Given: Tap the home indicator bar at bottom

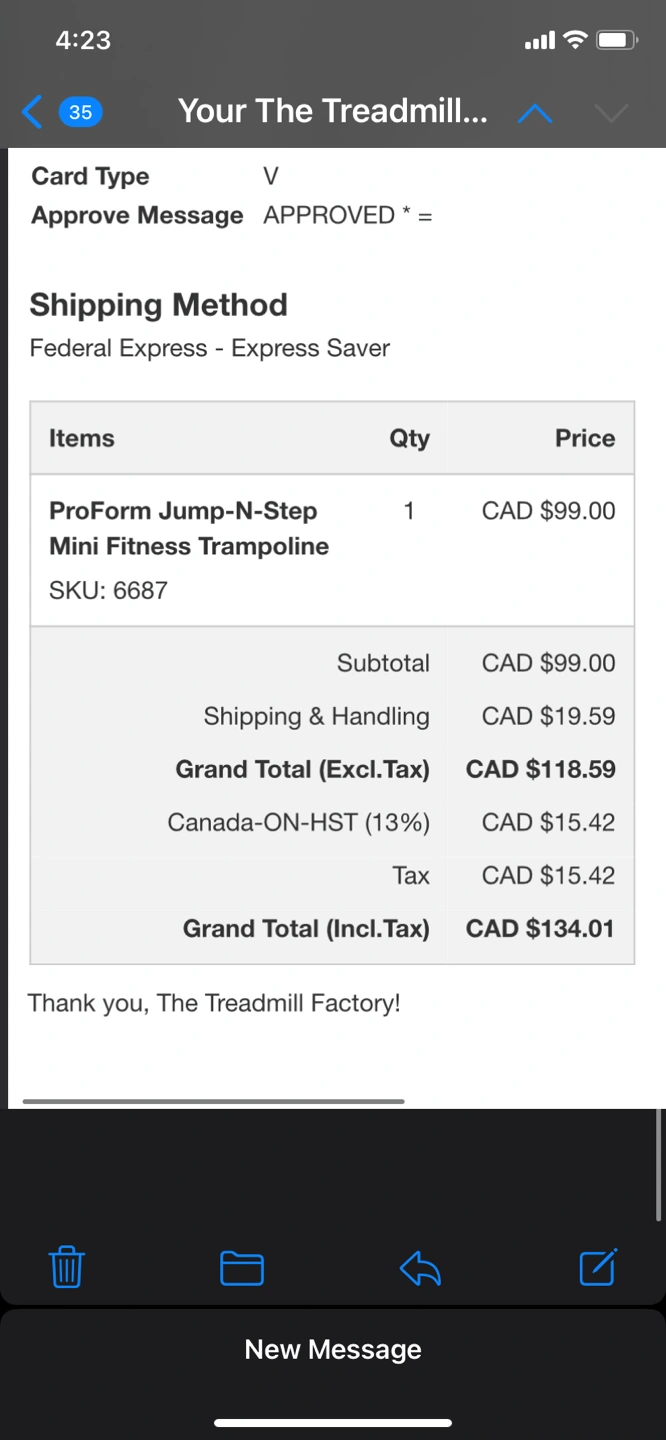Looking at the screenshot, I should click(x=333, y=1422).
